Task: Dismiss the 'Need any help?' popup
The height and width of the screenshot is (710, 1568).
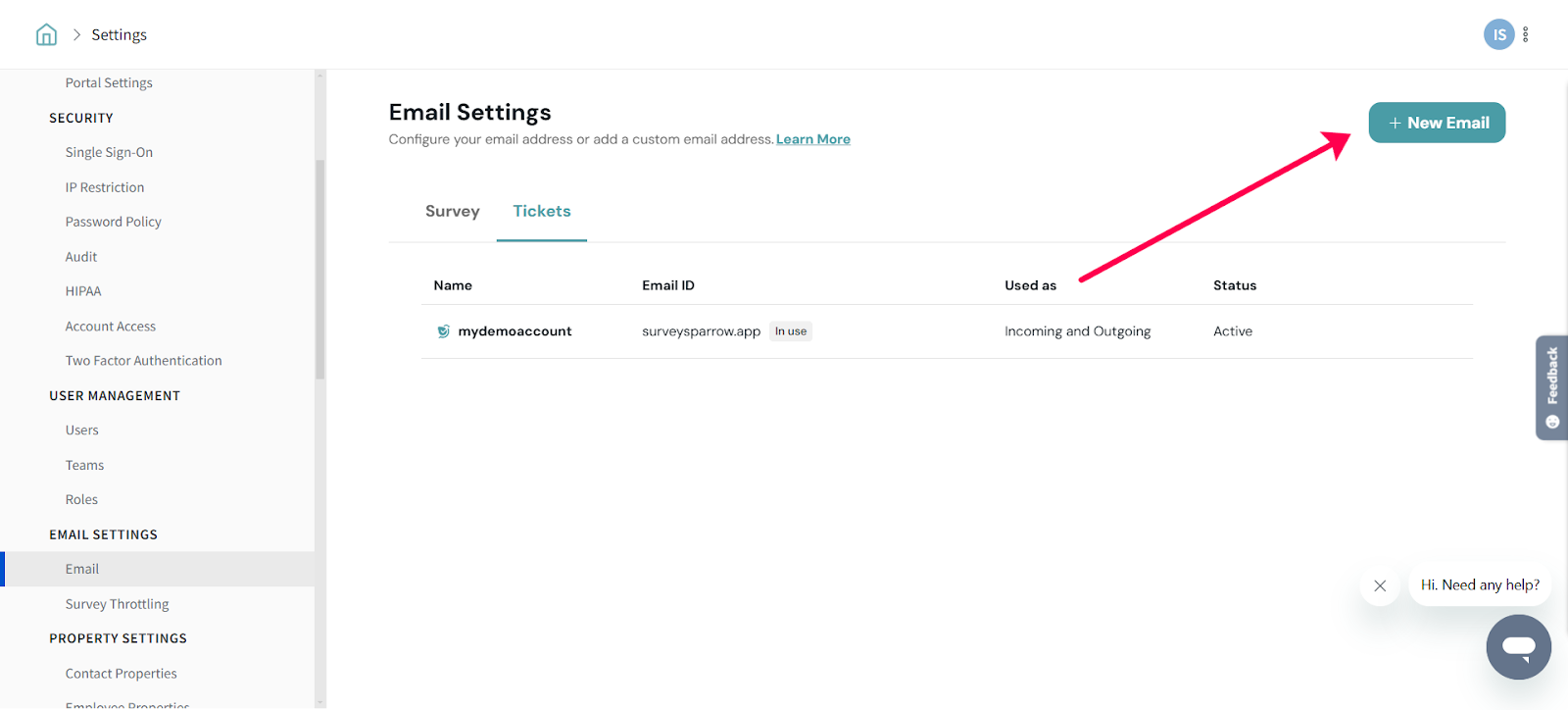Action: point(1380,585)
